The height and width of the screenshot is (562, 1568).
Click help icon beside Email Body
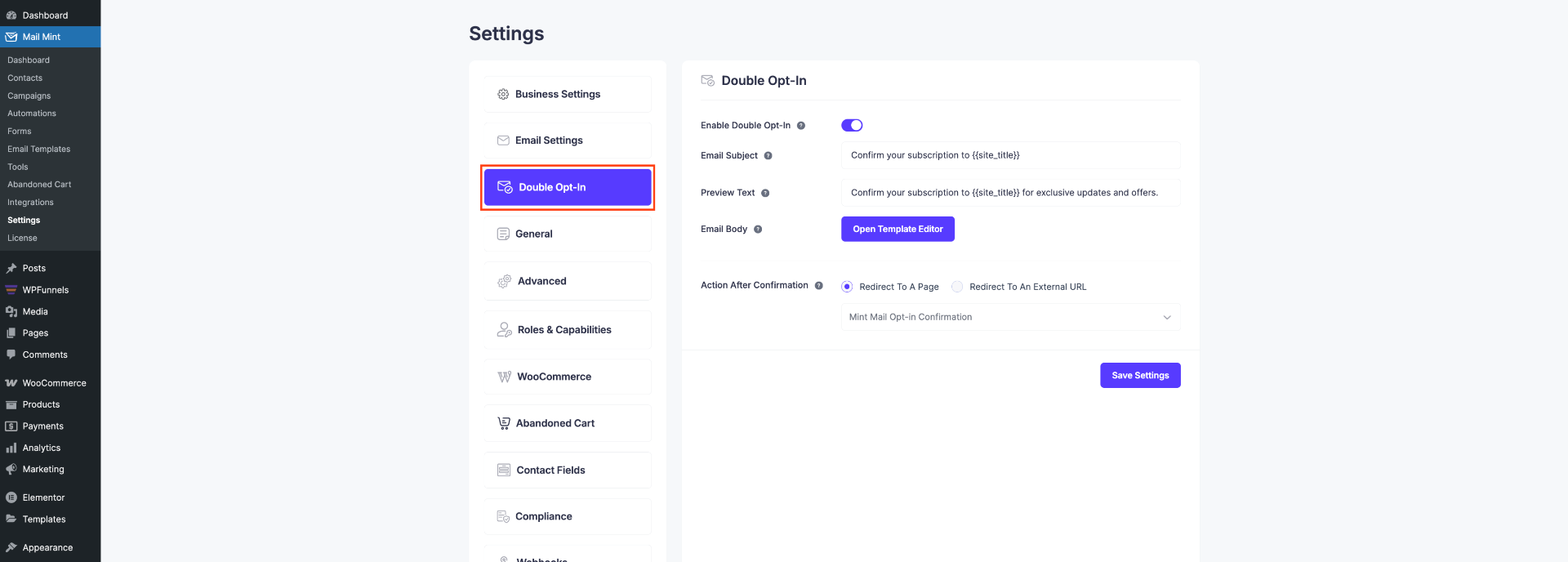click(x=758, y=230)
